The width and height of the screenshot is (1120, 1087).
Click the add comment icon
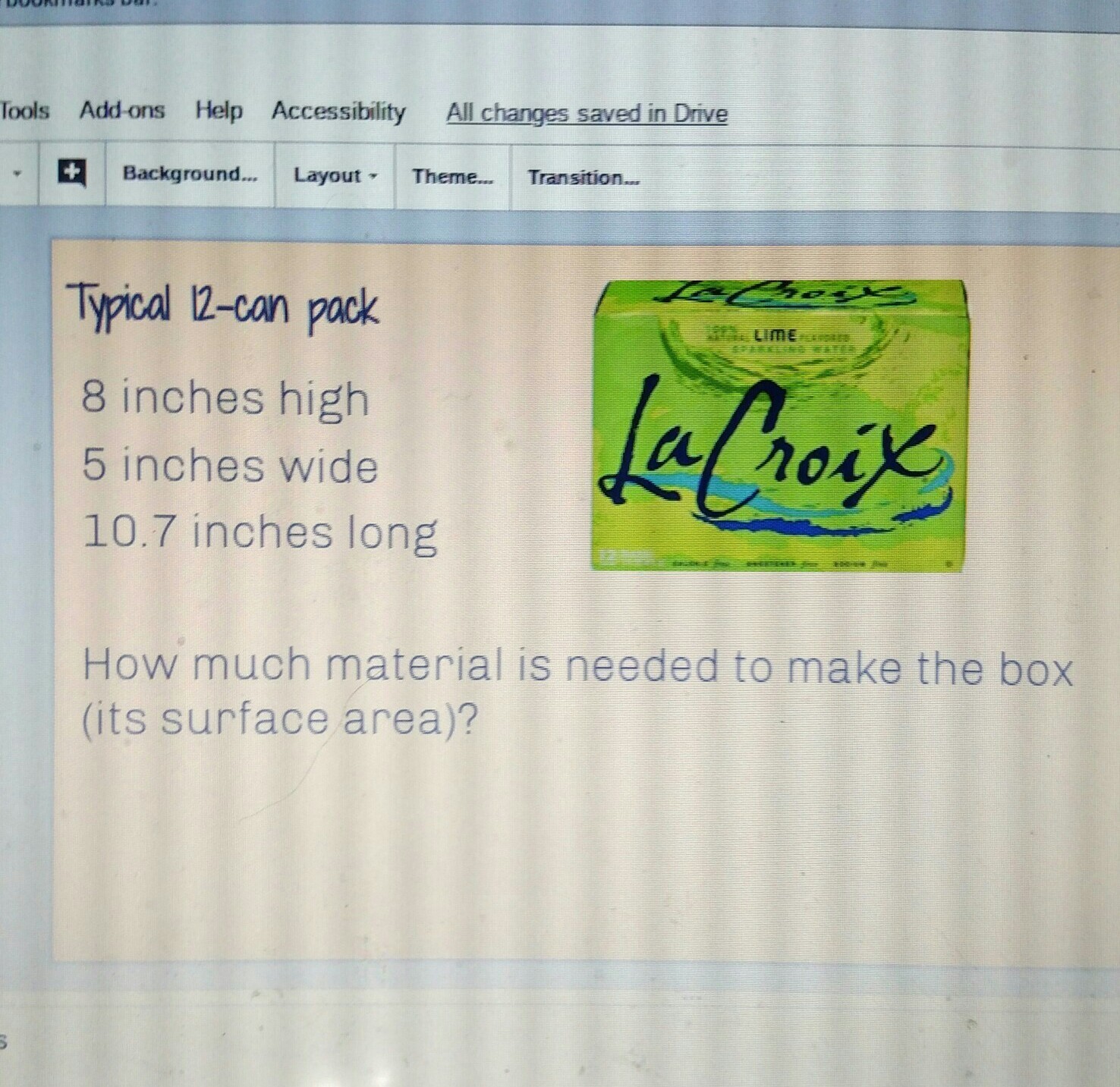pos(71,173)
